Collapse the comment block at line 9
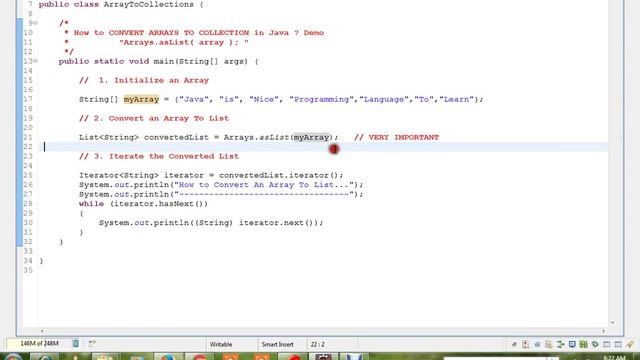Viewport: 640px width, 360px height. pyautogui.click(x=36, y=23)
